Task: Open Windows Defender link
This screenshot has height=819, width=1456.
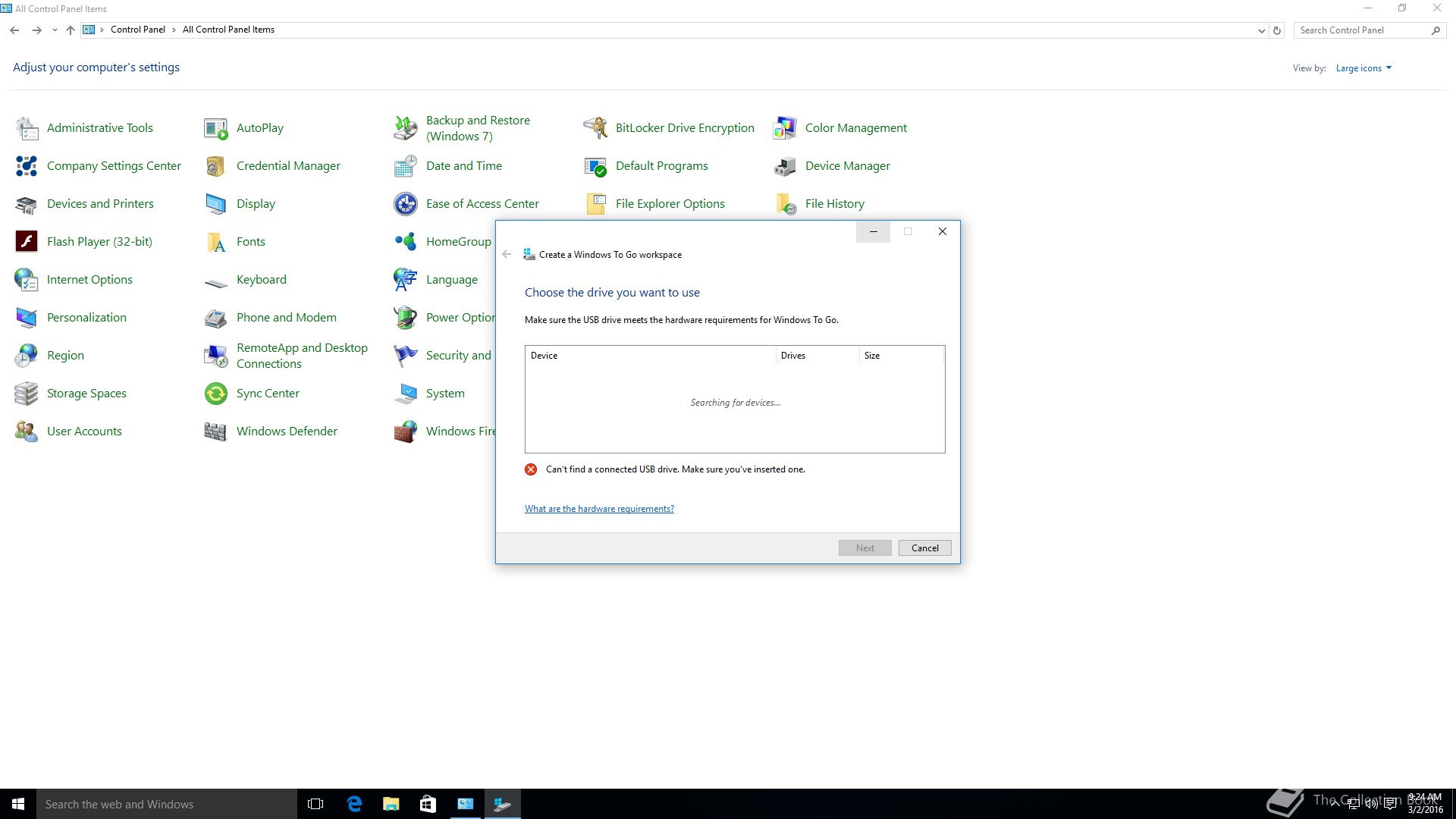Action: 287,431
